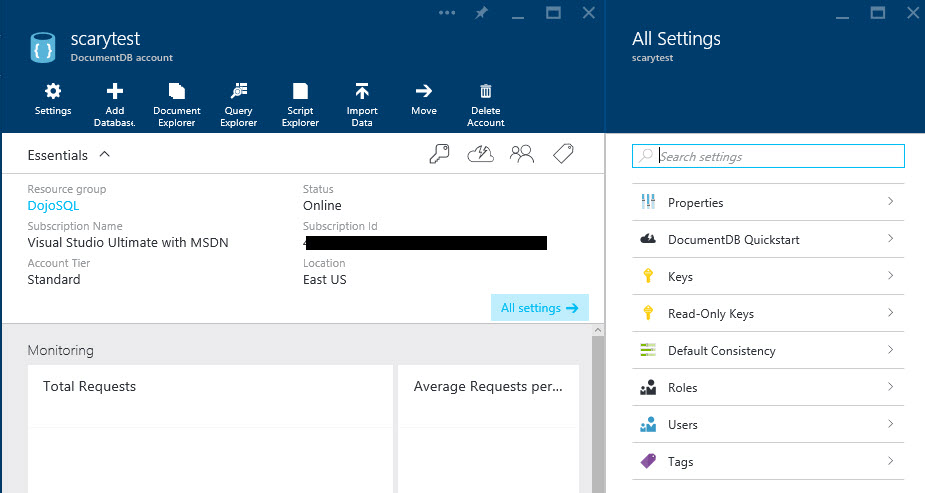
Task: Click the blade vertical scrollbar thumb
Action: (598, 414)
